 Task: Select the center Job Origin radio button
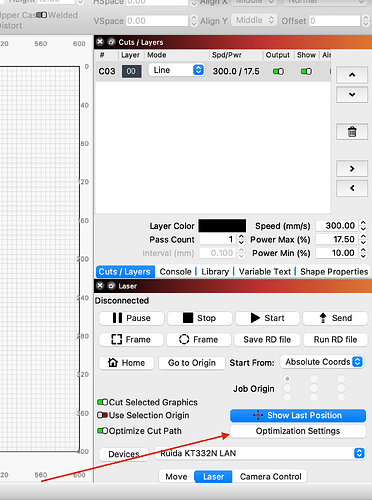tap(314, 388)
